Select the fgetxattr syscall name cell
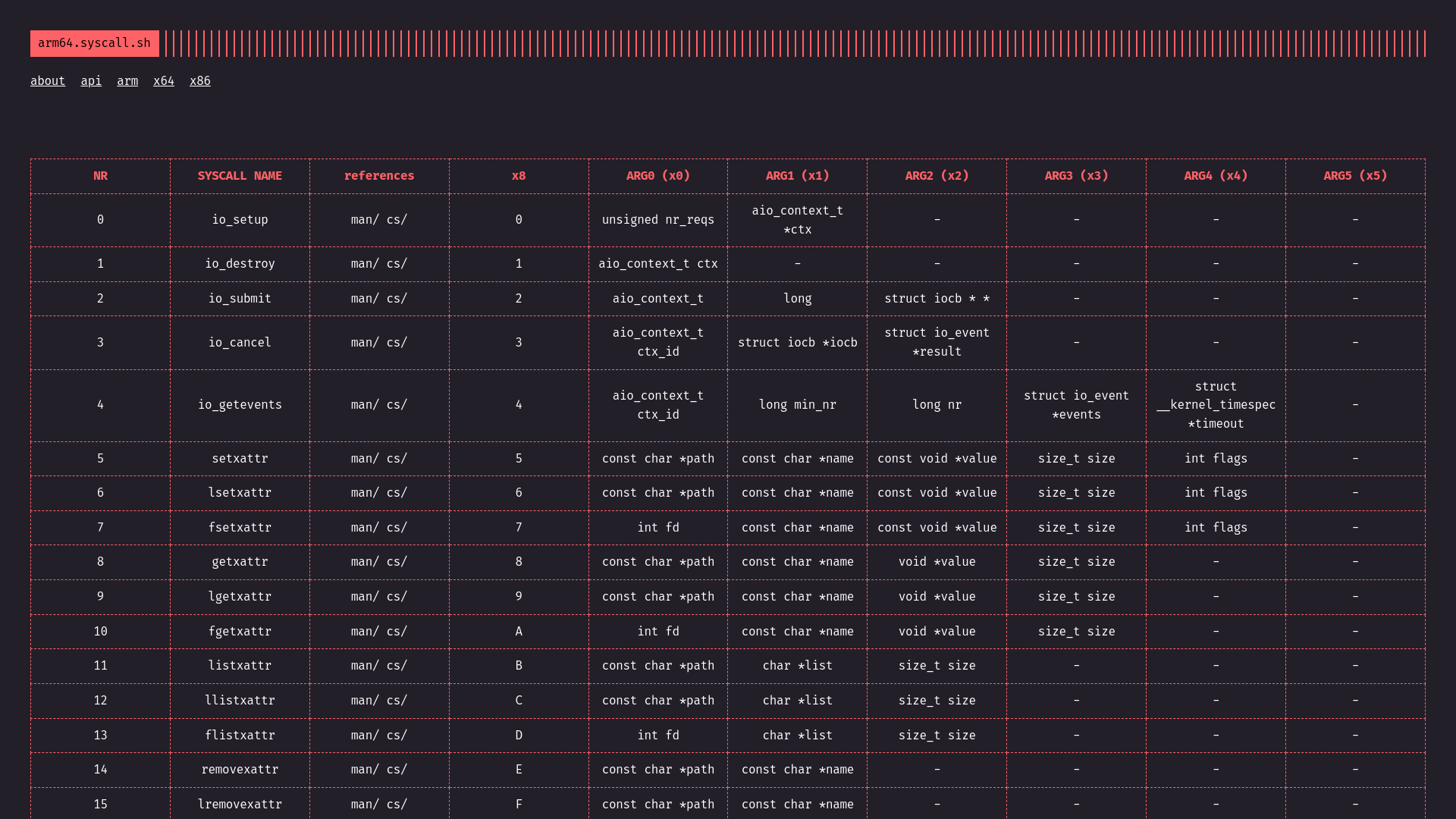The image size is (1456, 819). click(240, 632)
